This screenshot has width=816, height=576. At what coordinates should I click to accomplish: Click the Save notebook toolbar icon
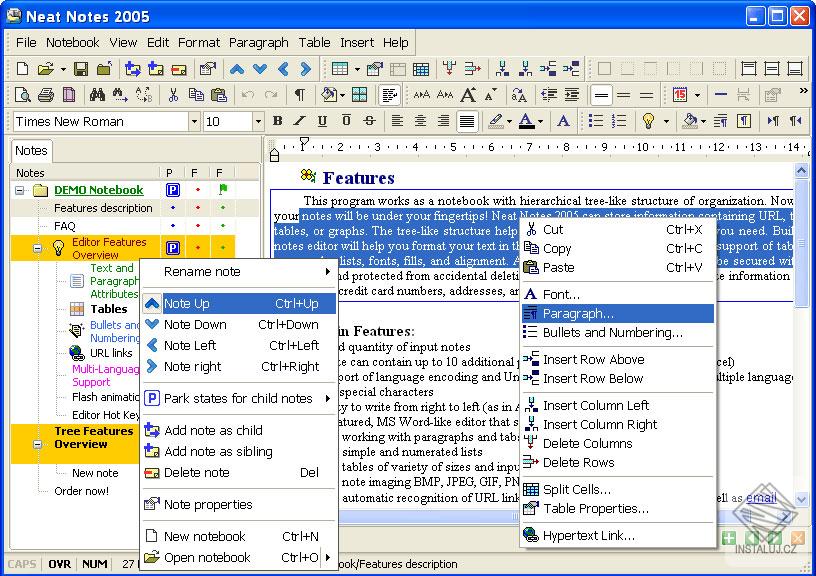tap(79, 69)
